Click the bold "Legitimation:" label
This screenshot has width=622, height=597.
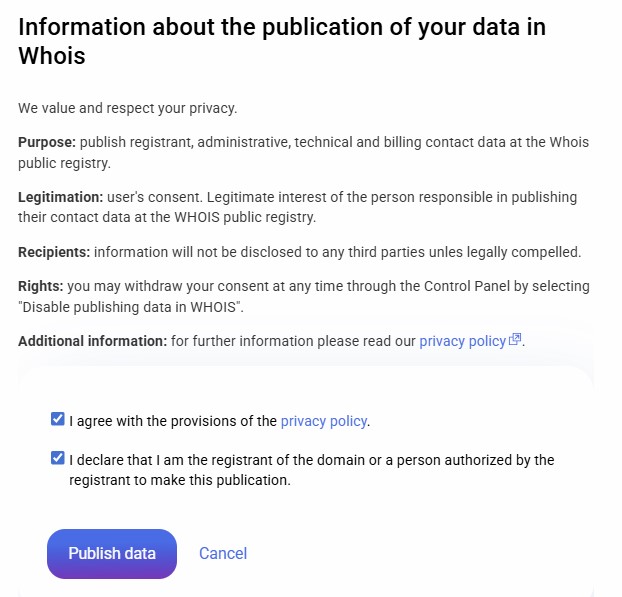61,197
